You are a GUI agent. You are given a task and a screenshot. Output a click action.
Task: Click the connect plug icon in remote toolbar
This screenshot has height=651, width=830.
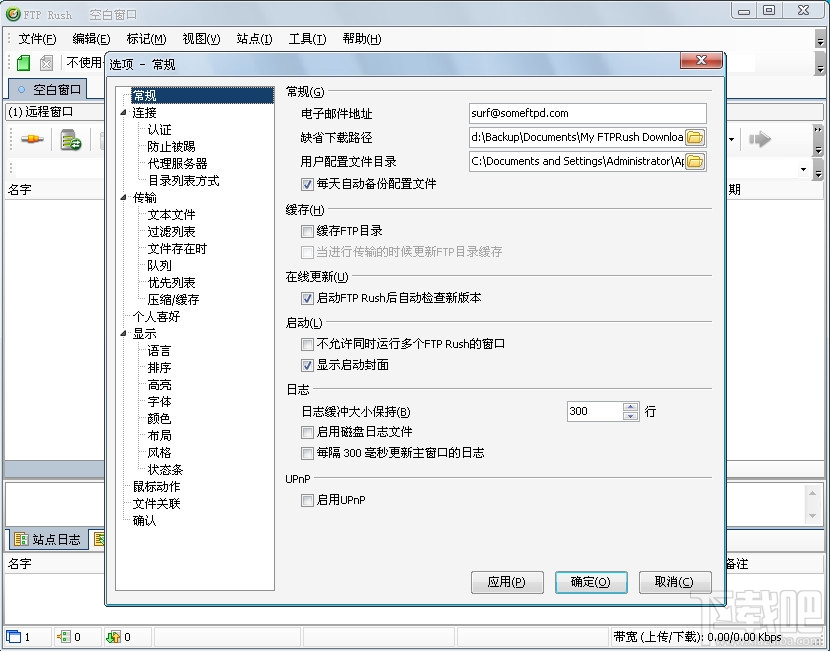(x=32, y=139)
